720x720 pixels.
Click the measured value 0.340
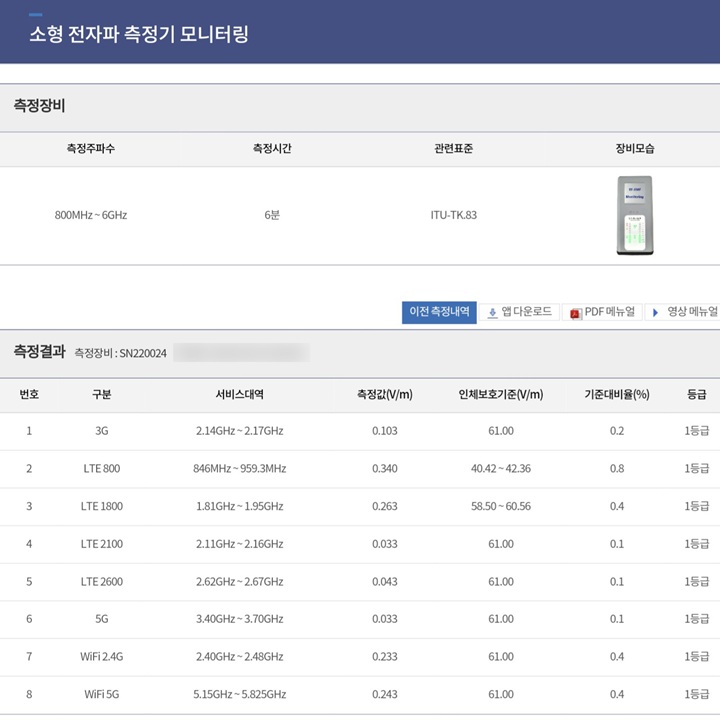pos(385,468)
